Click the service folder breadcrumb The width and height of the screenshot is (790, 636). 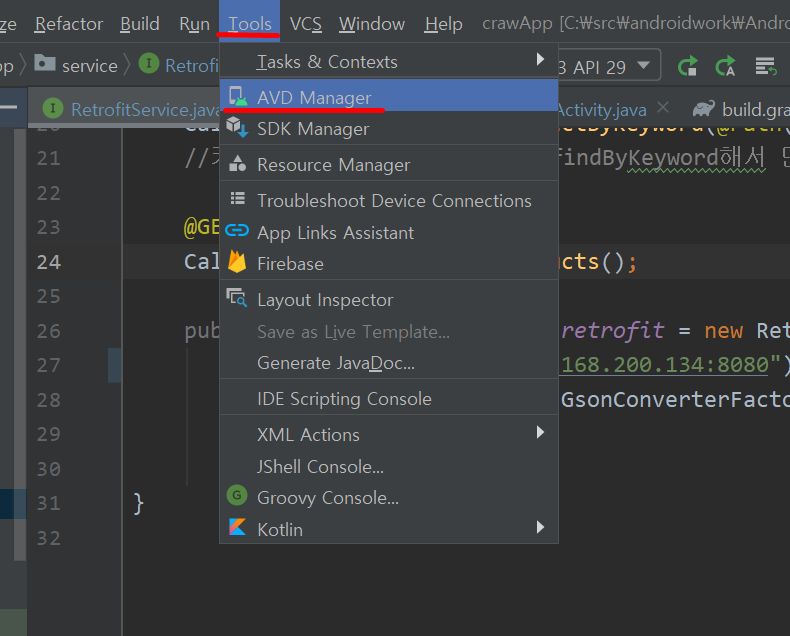90,66
